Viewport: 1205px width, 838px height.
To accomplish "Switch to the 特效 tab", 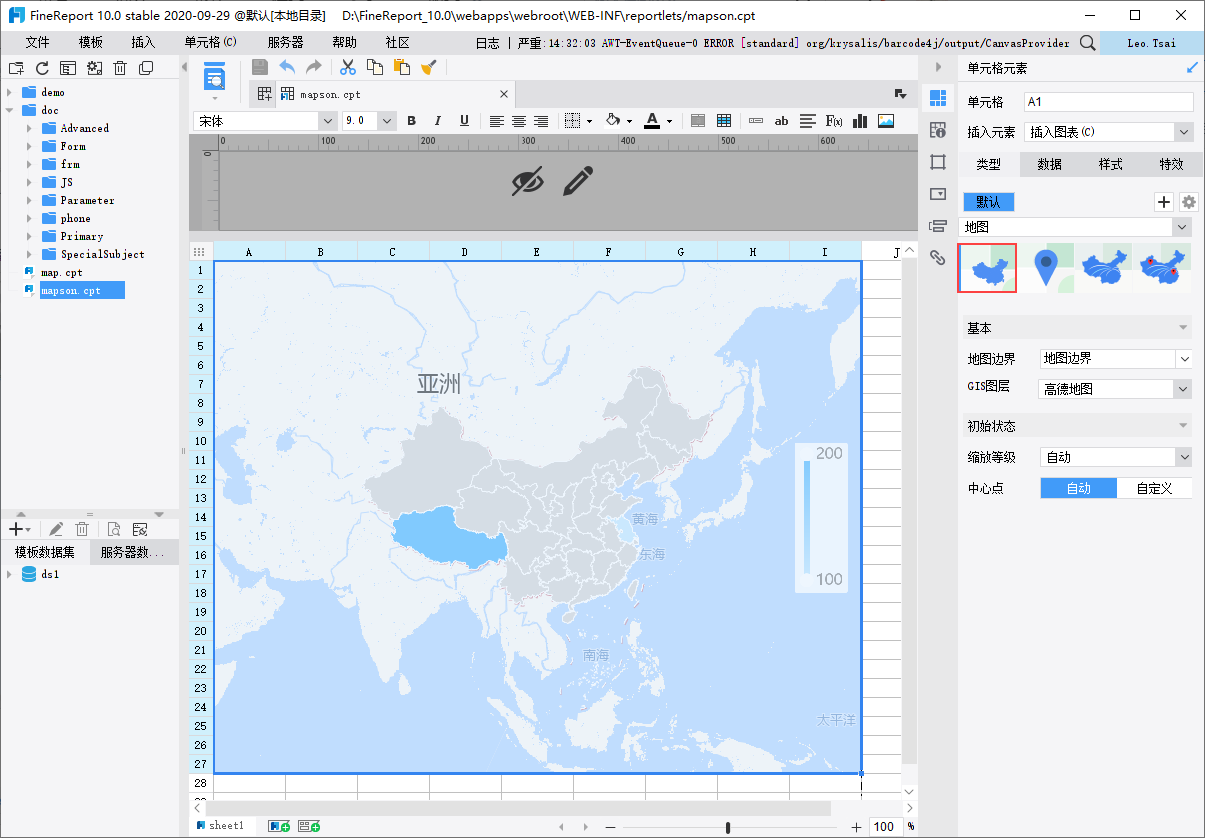I will 1171,164.
